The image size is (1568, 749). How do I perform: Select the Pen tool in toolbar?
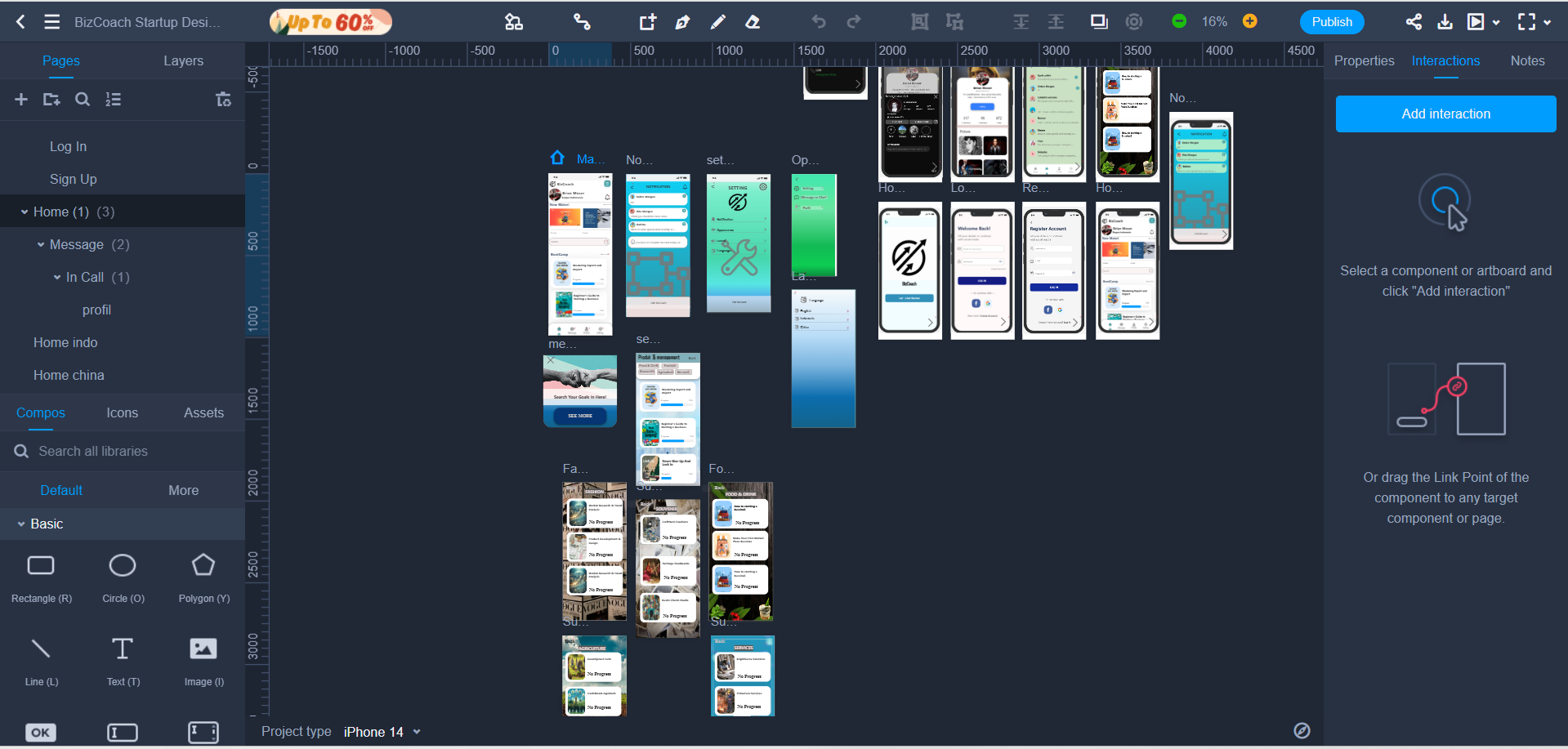tap(682, 22)
